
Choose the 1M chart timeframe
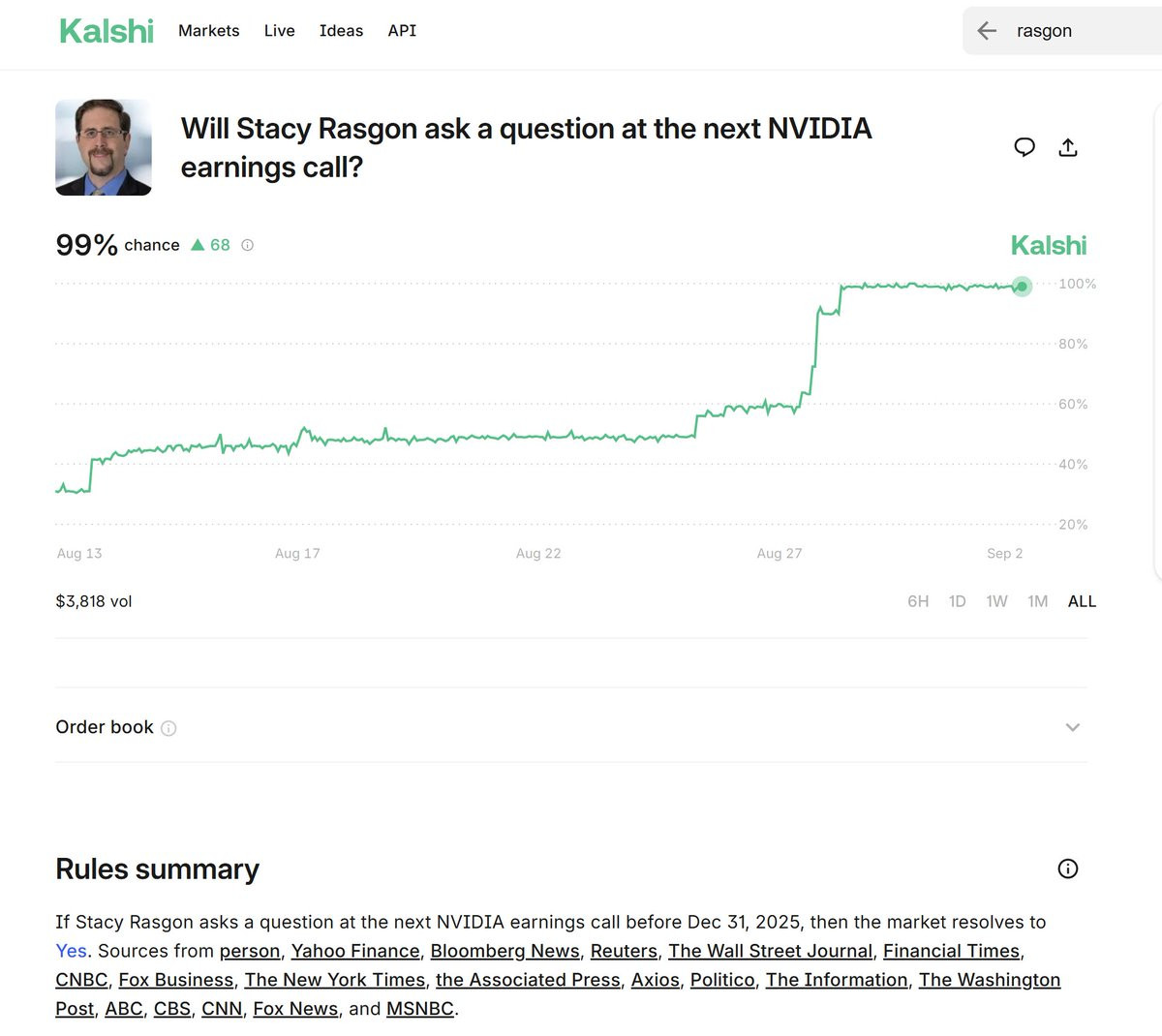click(1038, 601)
